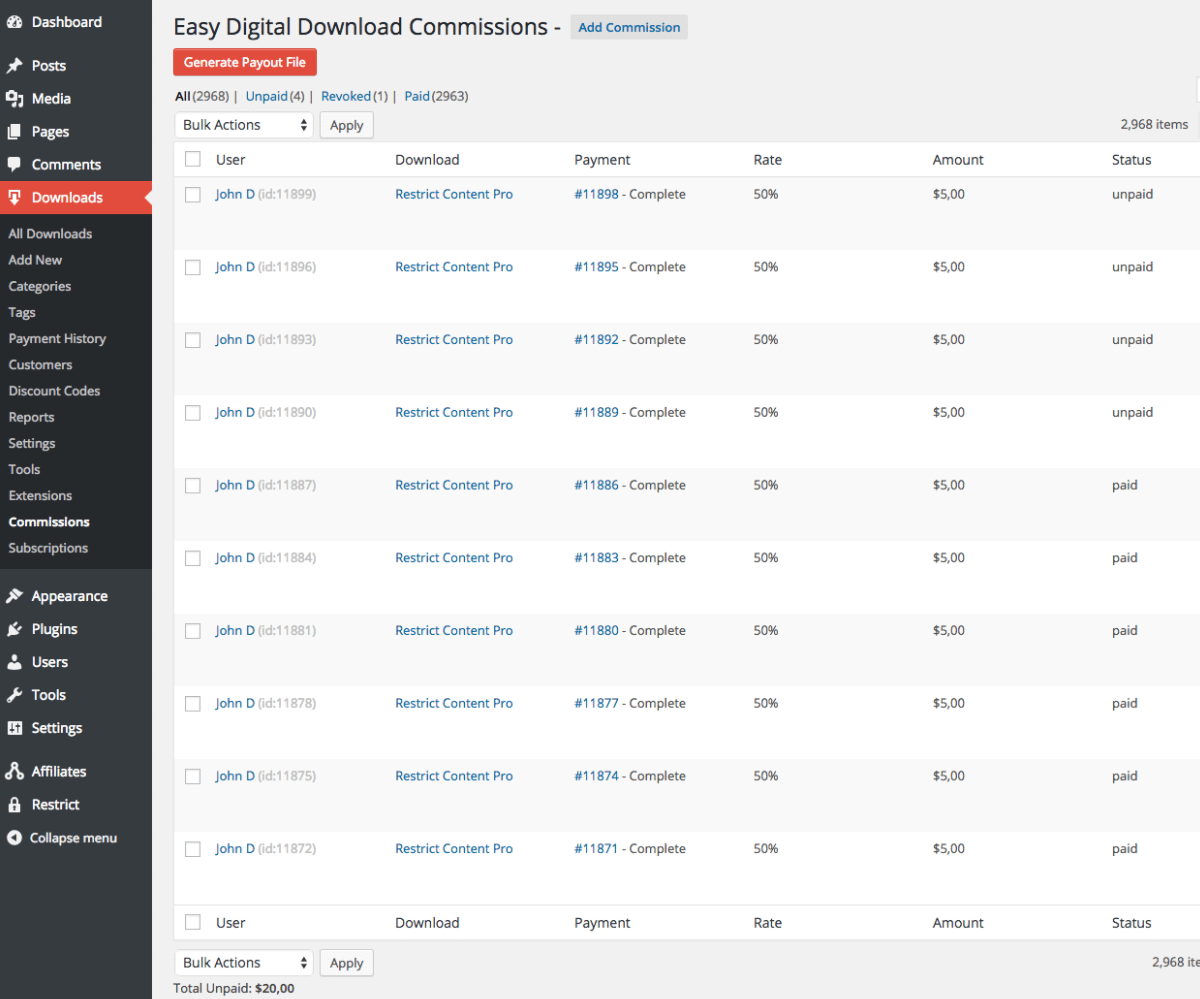Click the Appearance paintbrush icon
The height and width of the screenshot is (999, 1200).
14,596
